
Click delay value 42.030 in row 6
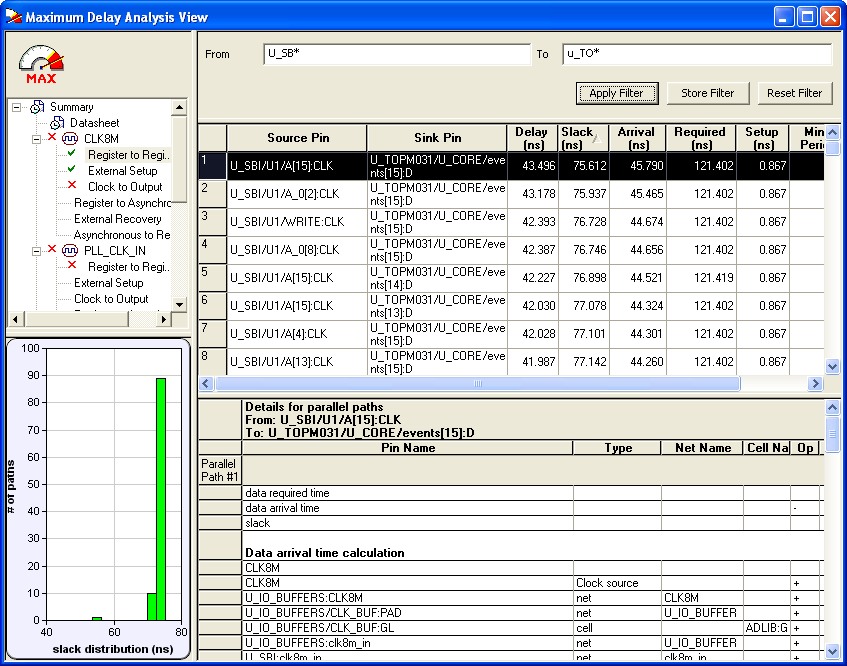539,306
